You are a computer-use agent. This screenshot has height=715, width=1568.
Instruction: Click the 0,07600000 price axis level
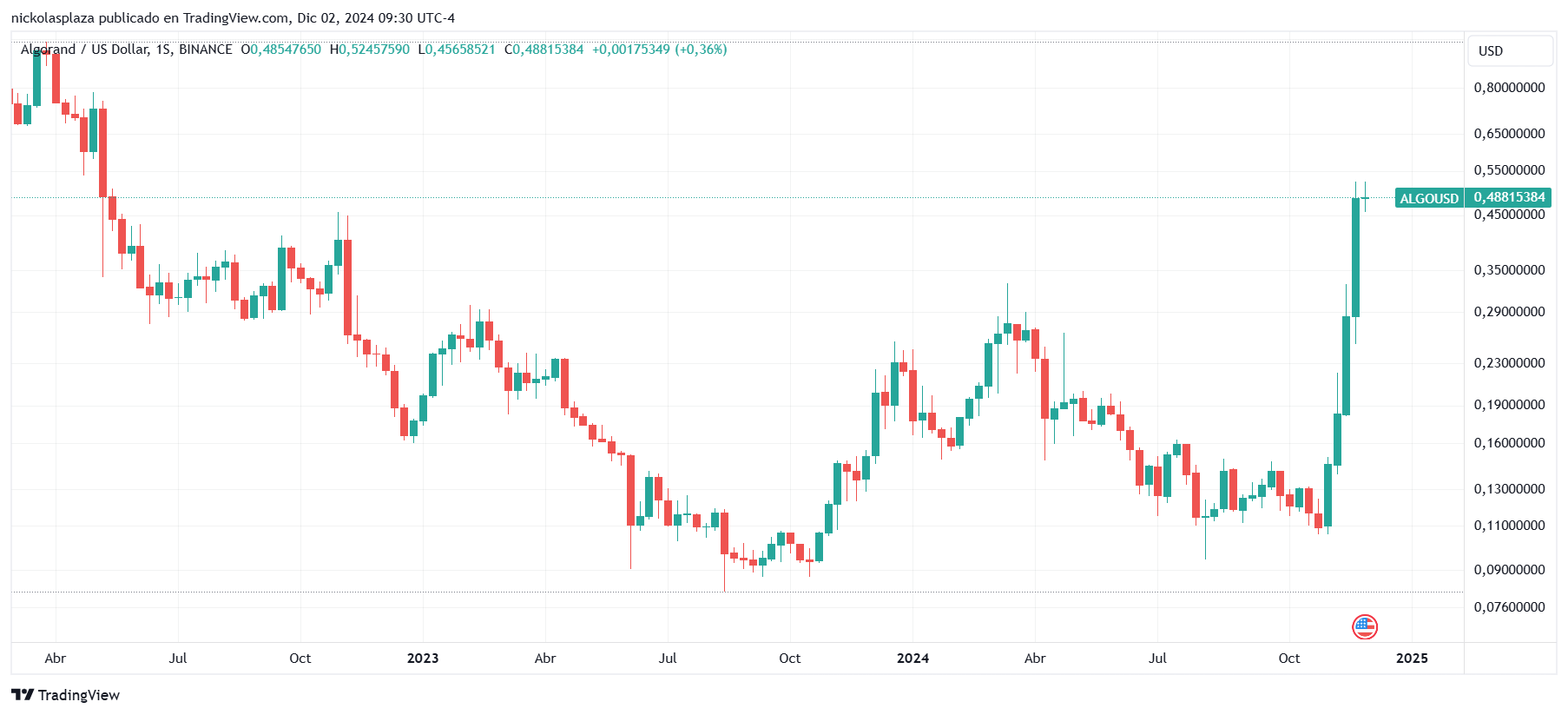(1509, 607)
